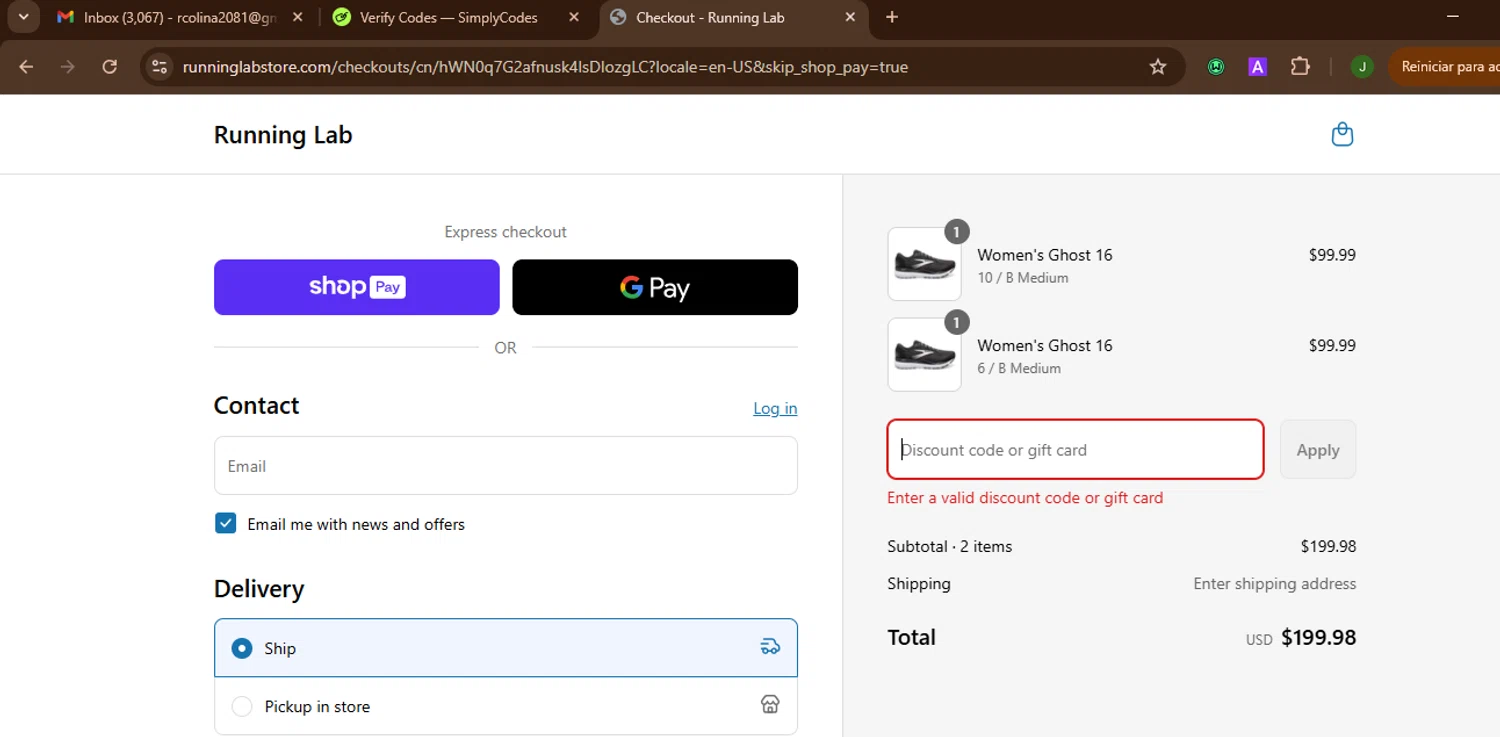Click the browser forward arrow
Image resolution: width=1500 pixels, height=737 pixels.
[68, 67]
